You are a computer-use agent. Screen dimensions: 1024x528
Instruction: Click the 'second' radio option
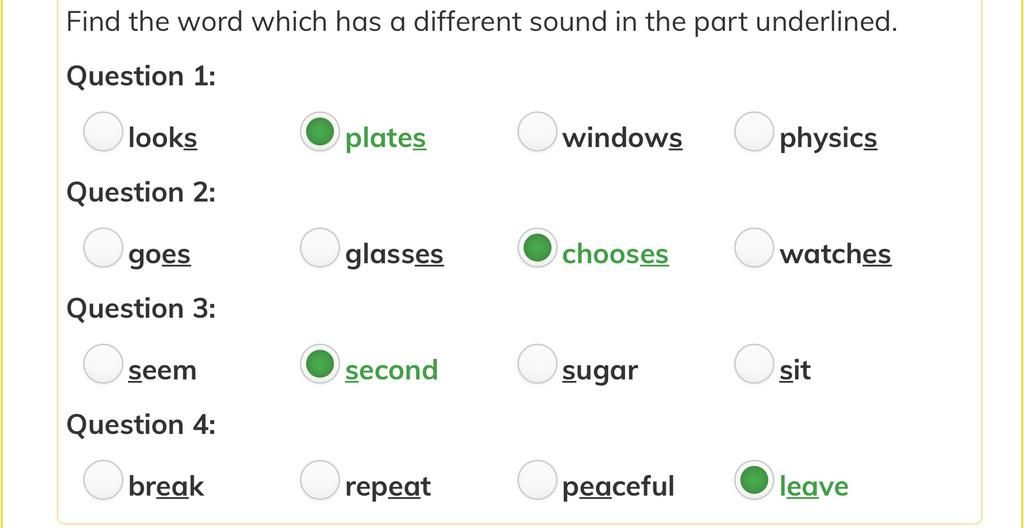tap(320, 364)
